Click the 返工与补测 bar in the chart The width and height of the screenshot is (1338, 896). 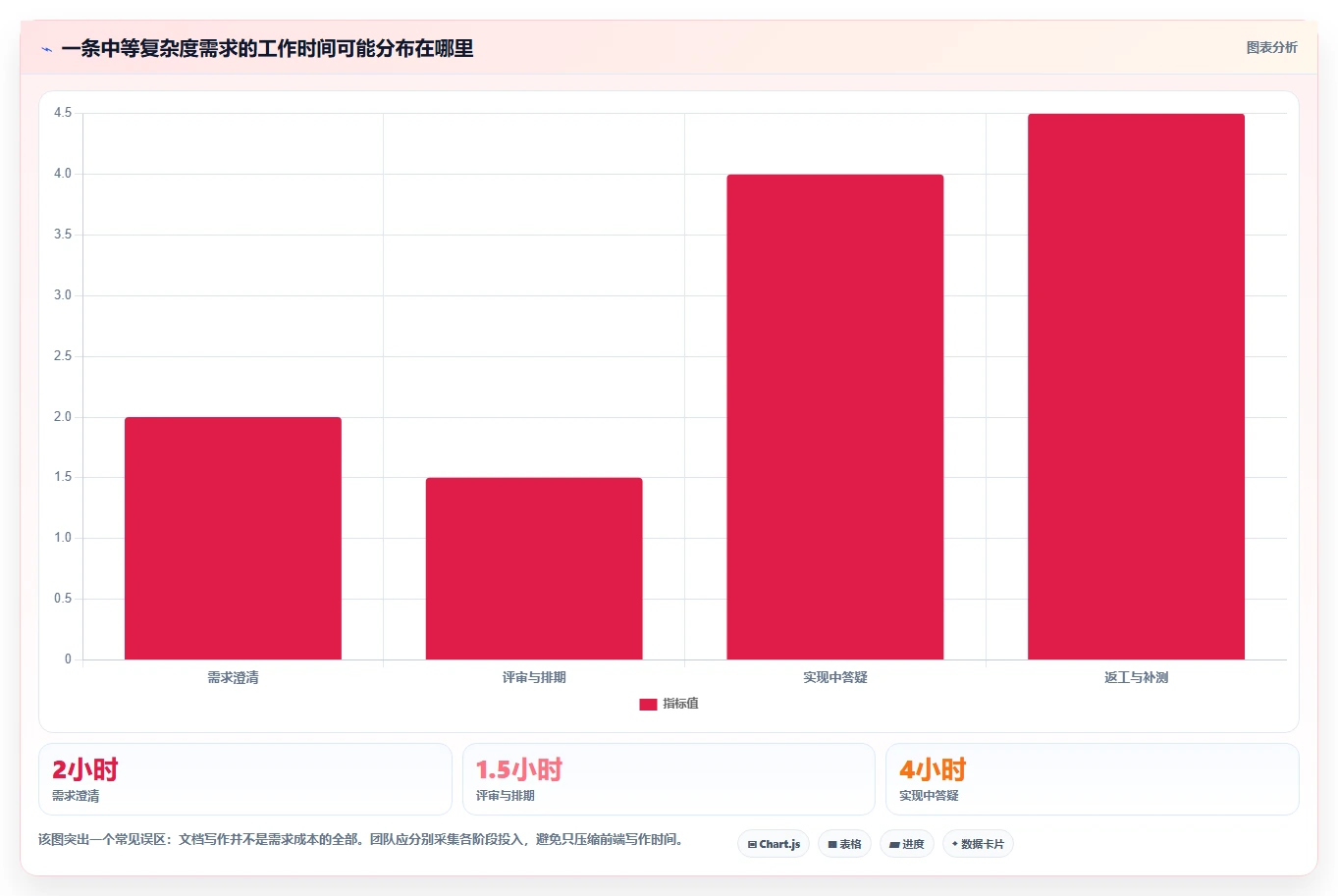(1136, 387)
